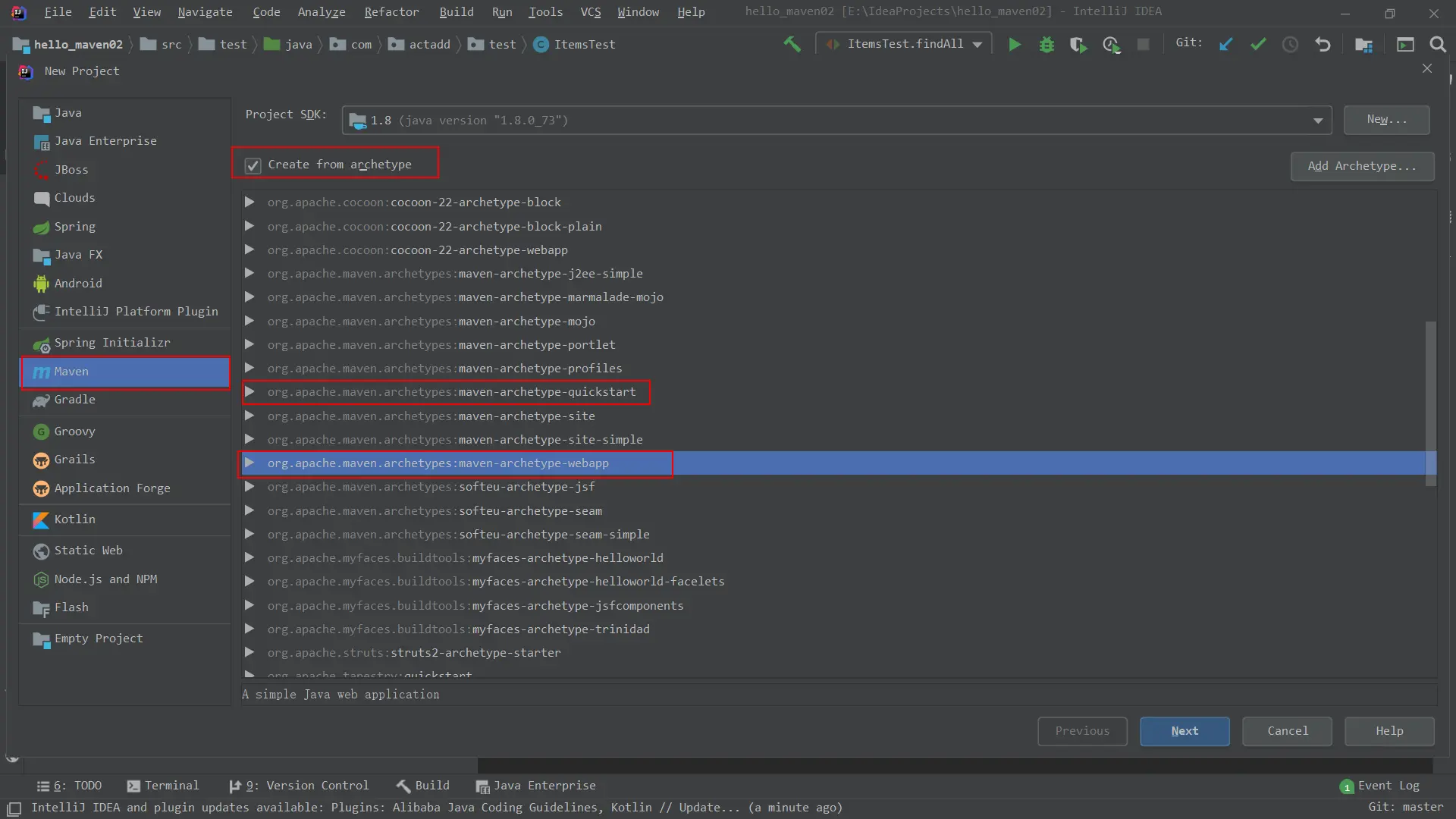Click Git commit checkmark icon
The width and height of the screenshot is (1456, 819).
(1258, 45)
